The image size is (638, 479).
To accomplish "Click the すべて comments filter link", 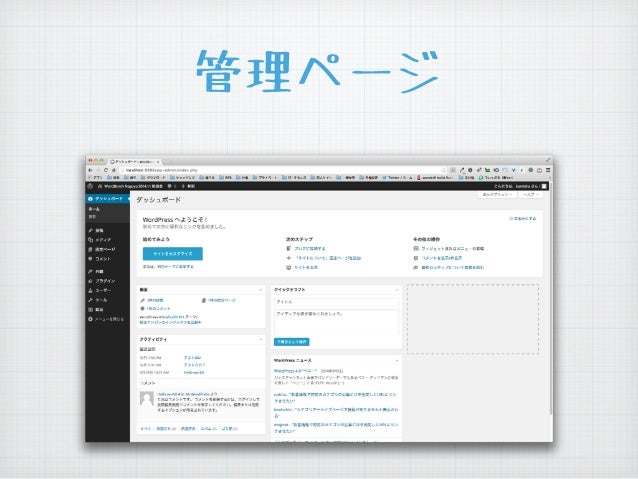I will [145, 429].
